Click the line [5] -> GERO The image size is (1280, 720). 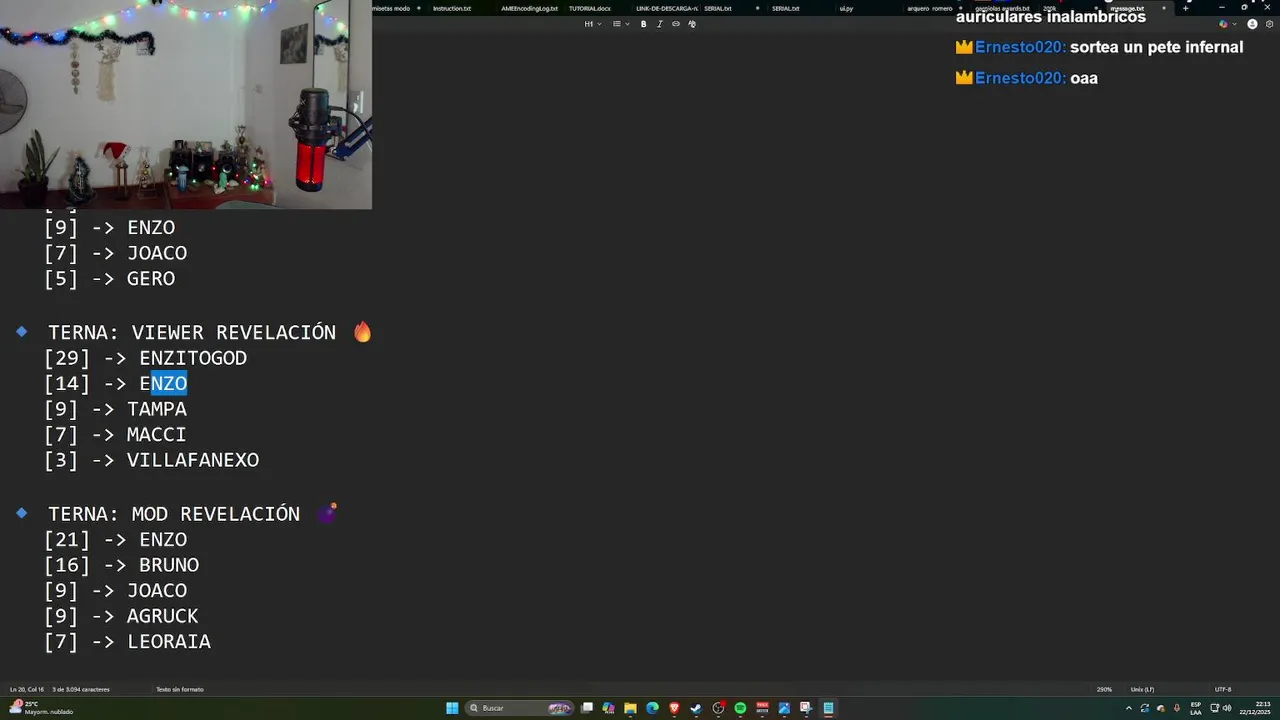click(109, 278)
